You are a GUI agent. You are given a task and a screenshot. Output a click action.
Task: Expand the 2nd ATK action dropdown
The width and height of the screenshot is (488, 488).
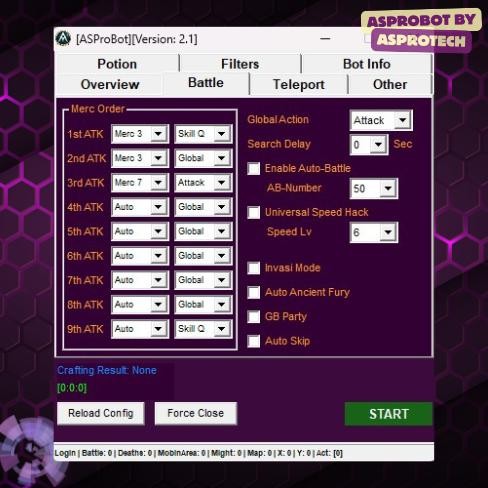pos(203,158)
